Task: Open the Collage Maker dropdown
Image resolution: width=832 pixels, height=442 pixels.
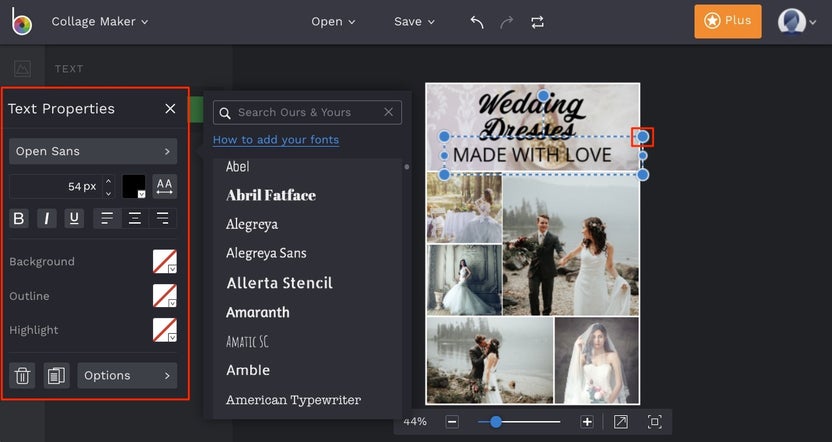Action: (100, 22)
